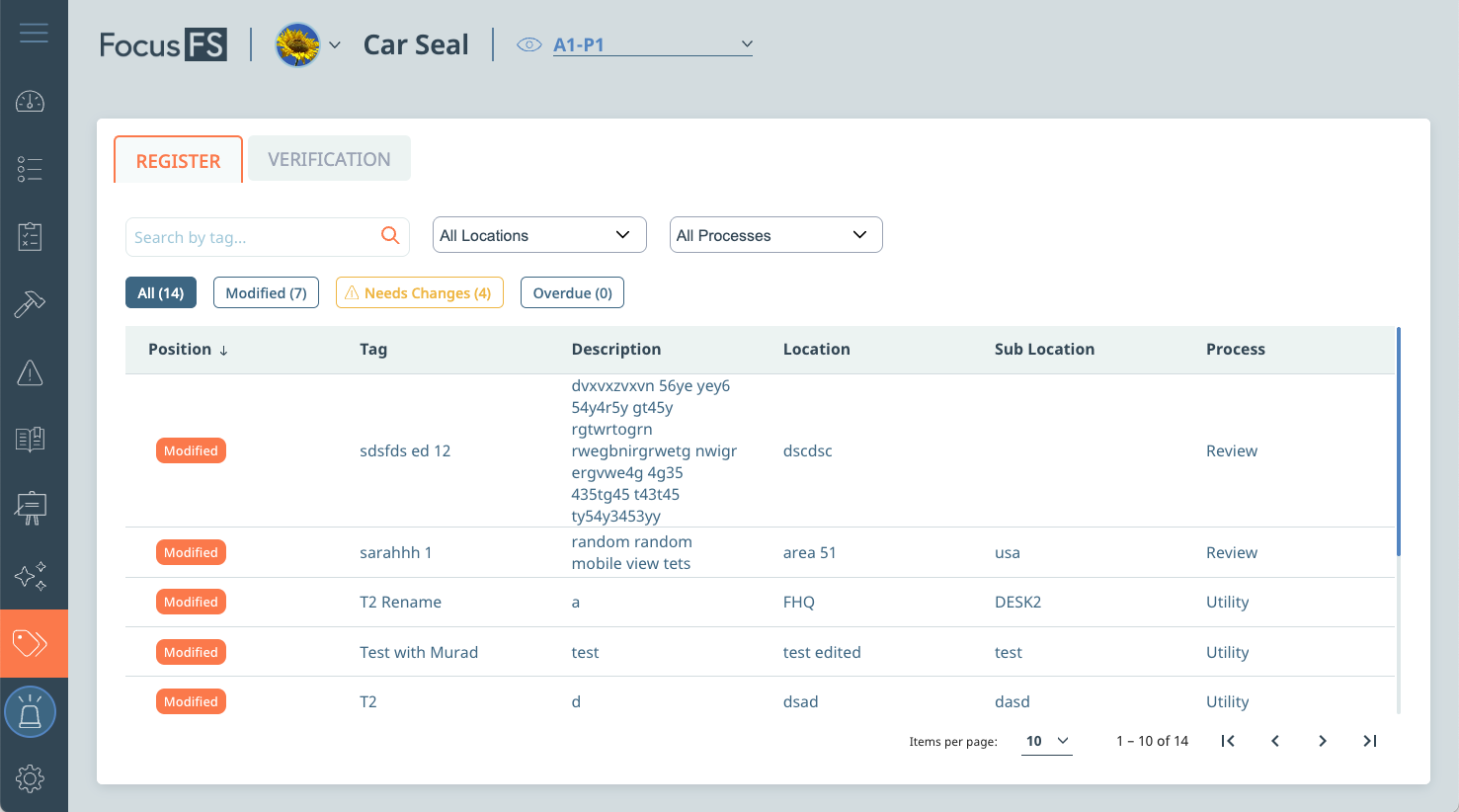Open the checklist clipboard sidebar icon

point(30,237)
